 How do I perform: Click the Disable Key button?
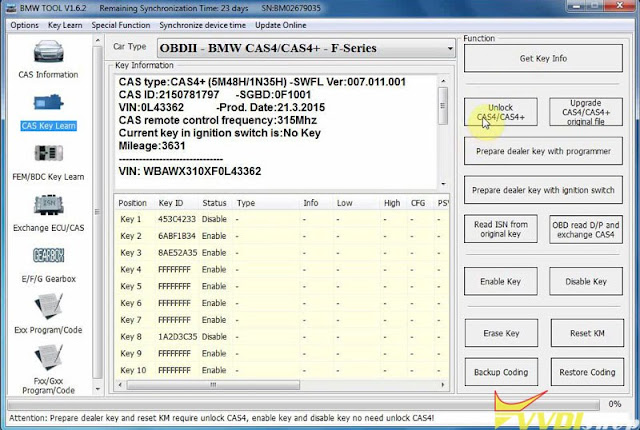tap(586, 281)
